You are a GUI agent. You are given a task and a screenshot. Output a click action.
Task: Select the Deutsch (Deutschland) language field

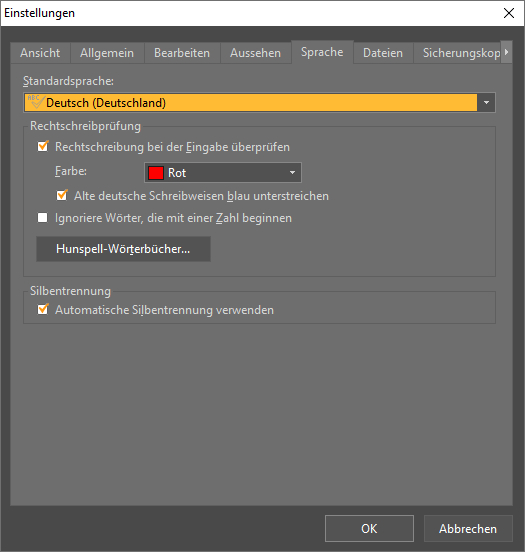259,102
